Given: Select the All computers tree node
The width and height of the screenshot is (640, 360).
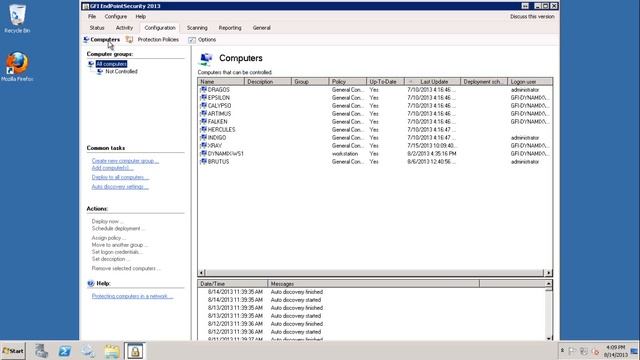Looking at the screenshot, I should (x=111, y=64).
